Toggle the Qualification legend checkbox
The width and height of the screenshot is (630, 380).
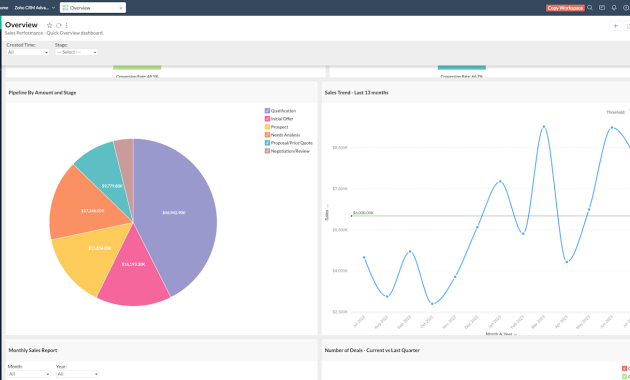[267, 110]
